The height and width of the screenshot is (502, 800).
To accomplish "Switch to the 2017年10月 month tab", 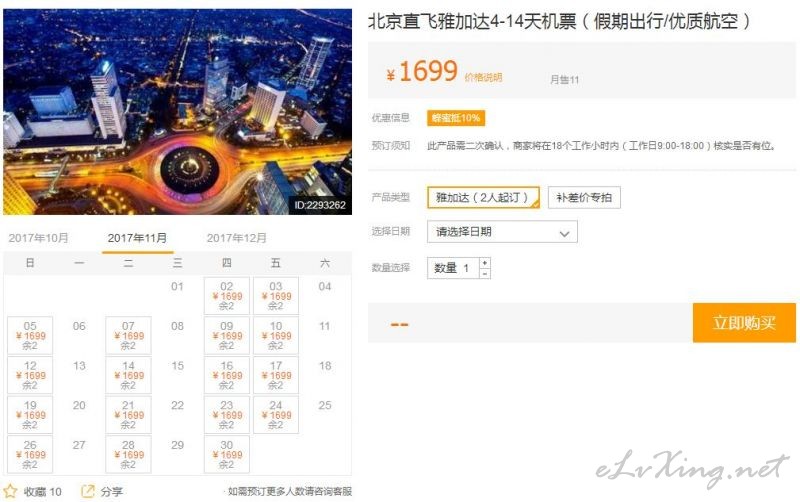I will point(38,238).
